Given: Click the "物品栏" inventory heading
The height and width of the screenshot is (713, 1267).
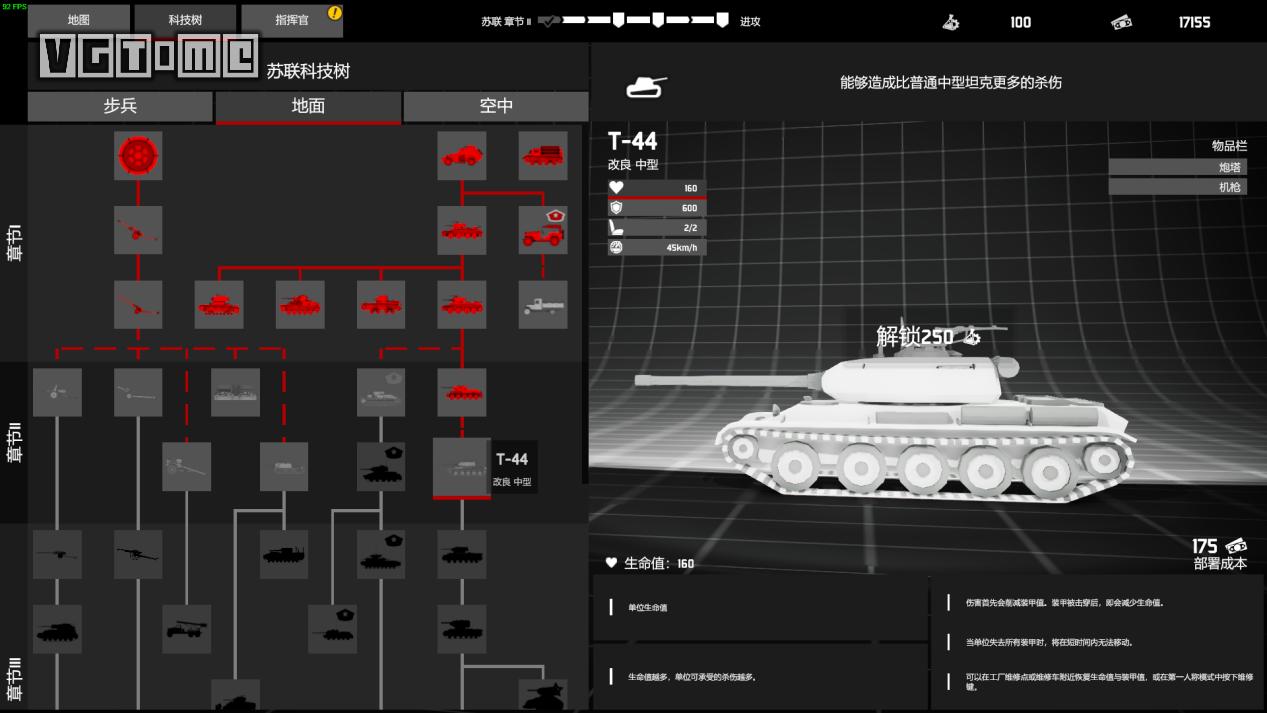Looking at the screenshot, I should tap(1230, 146).
